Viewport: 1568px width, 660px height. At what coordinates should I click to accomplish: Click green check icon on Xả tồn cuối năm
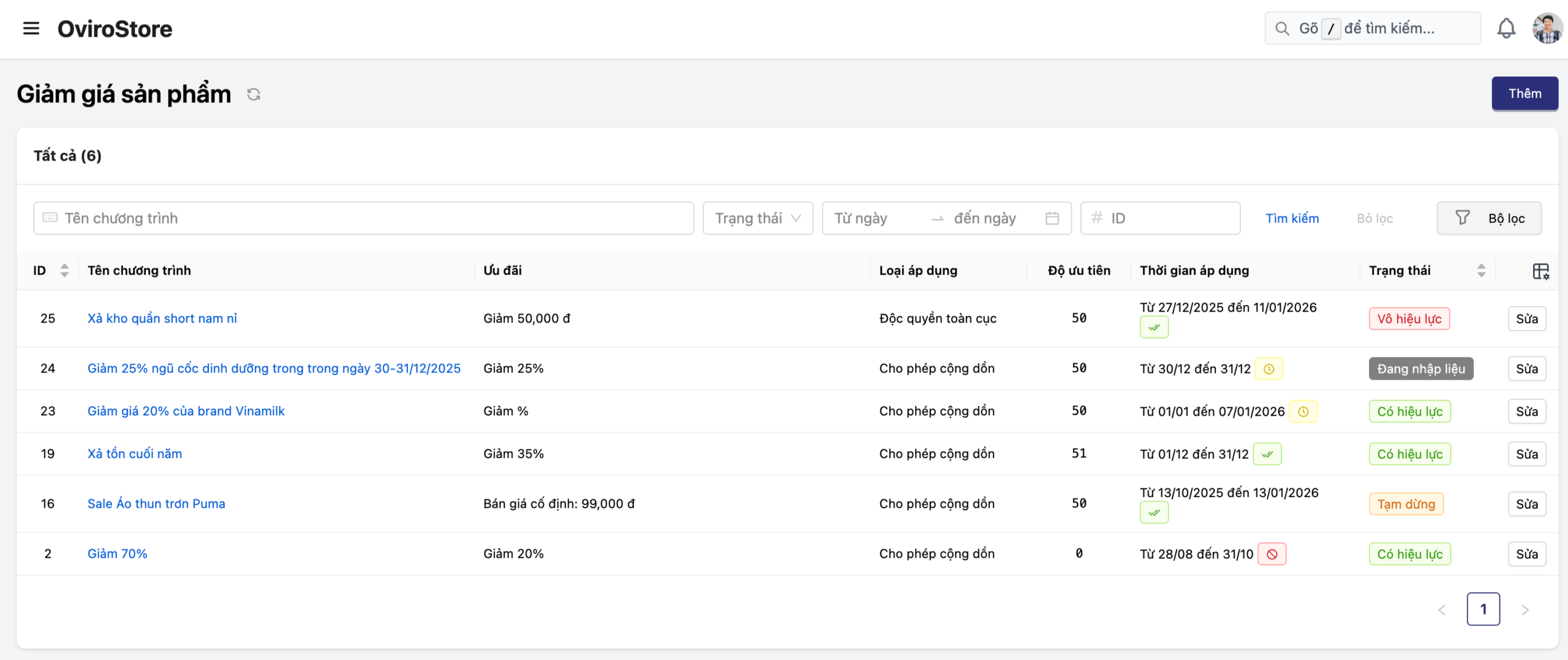click(x=1267, y=454)
